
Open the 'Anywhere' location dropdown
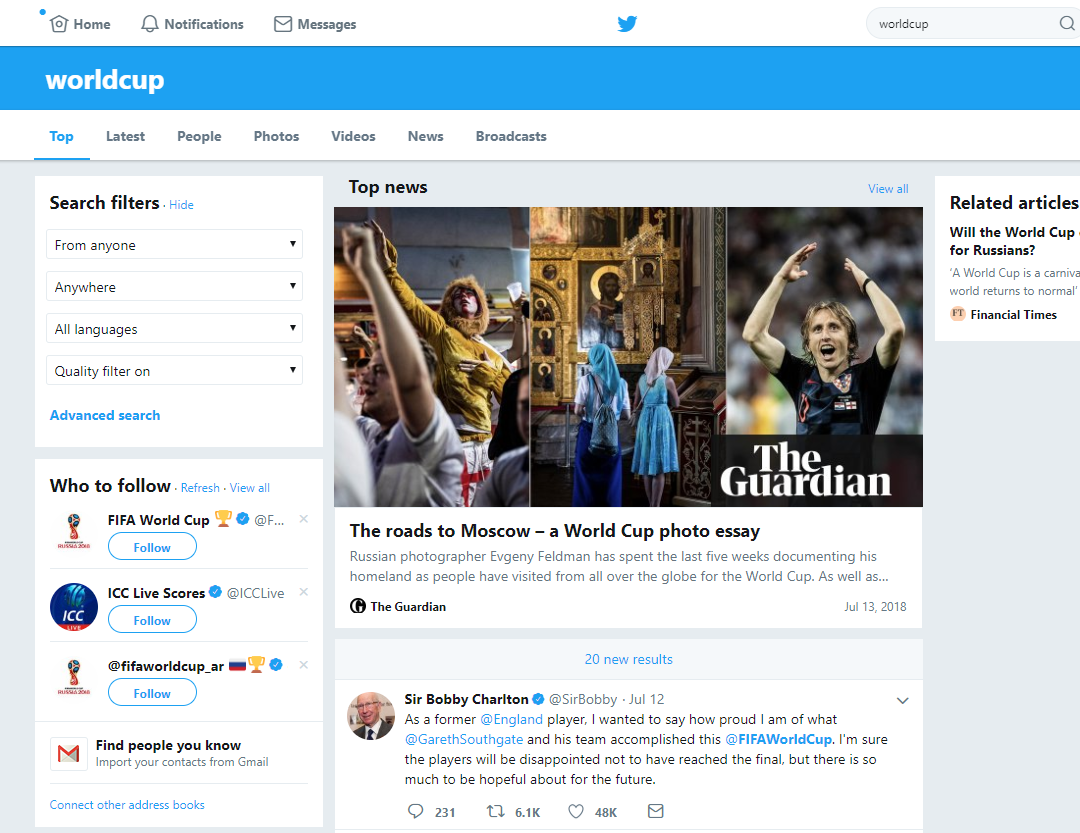point(174,287)
